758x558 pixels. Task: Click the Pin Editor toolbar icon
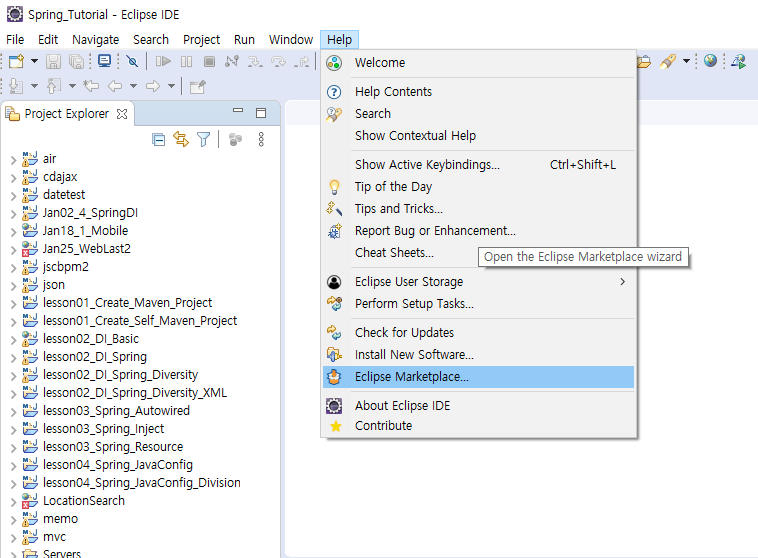click(x=198, y=86)
